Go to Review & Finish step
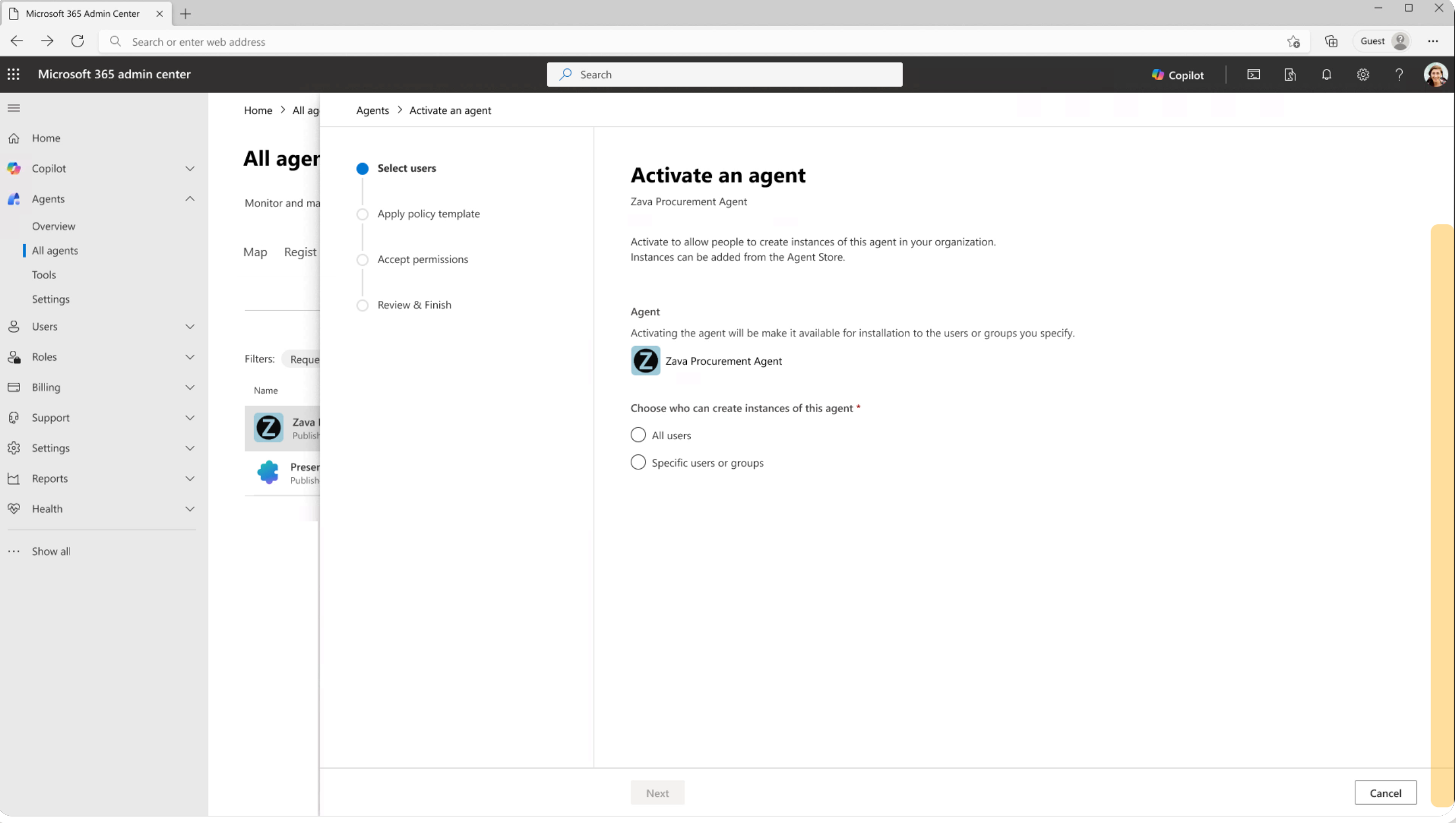Screen dimensions: 1456x823 pos(414,305)
